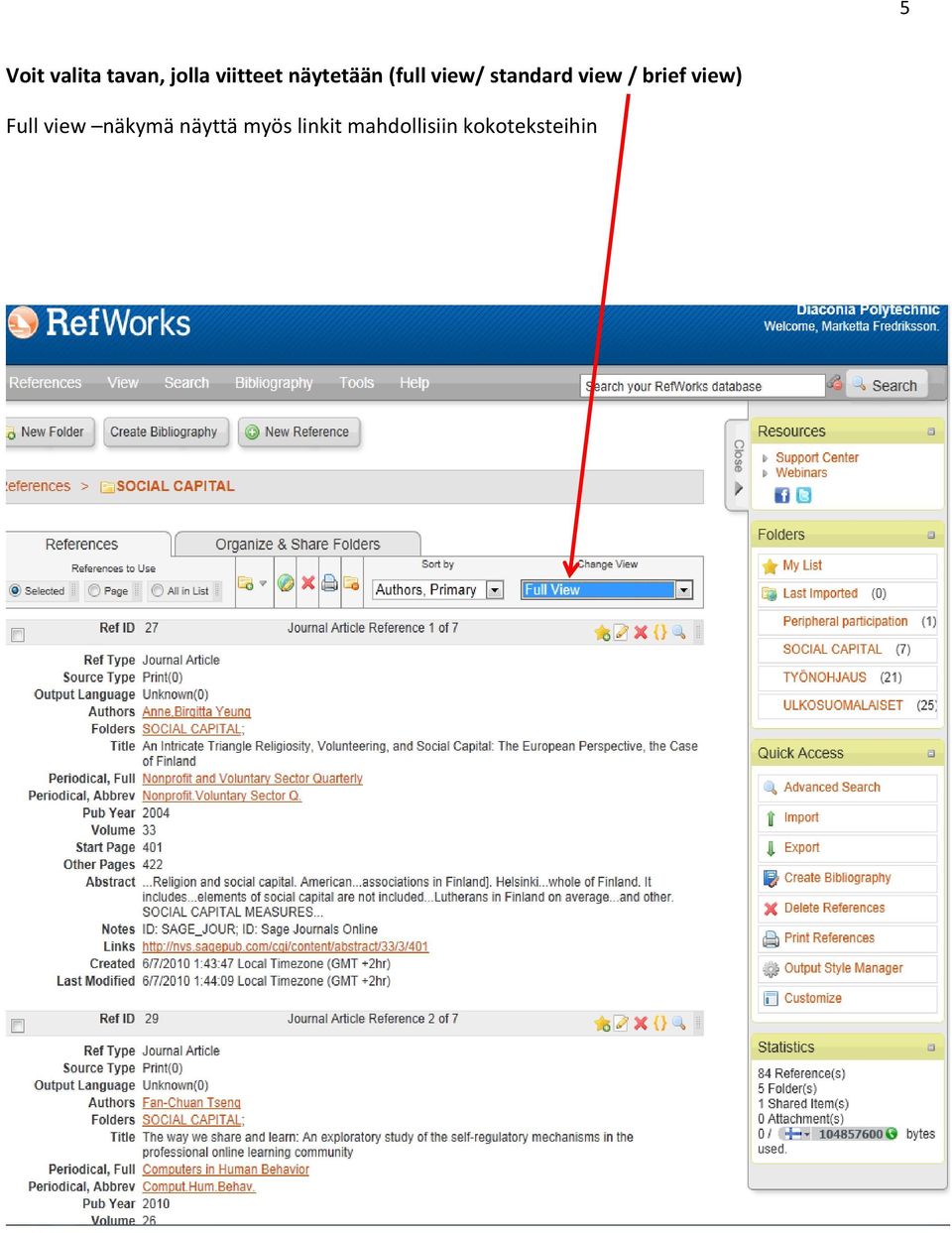Choose the Page radio button
The height and width of the screenshot is (1233, 952).
point(94,591)
